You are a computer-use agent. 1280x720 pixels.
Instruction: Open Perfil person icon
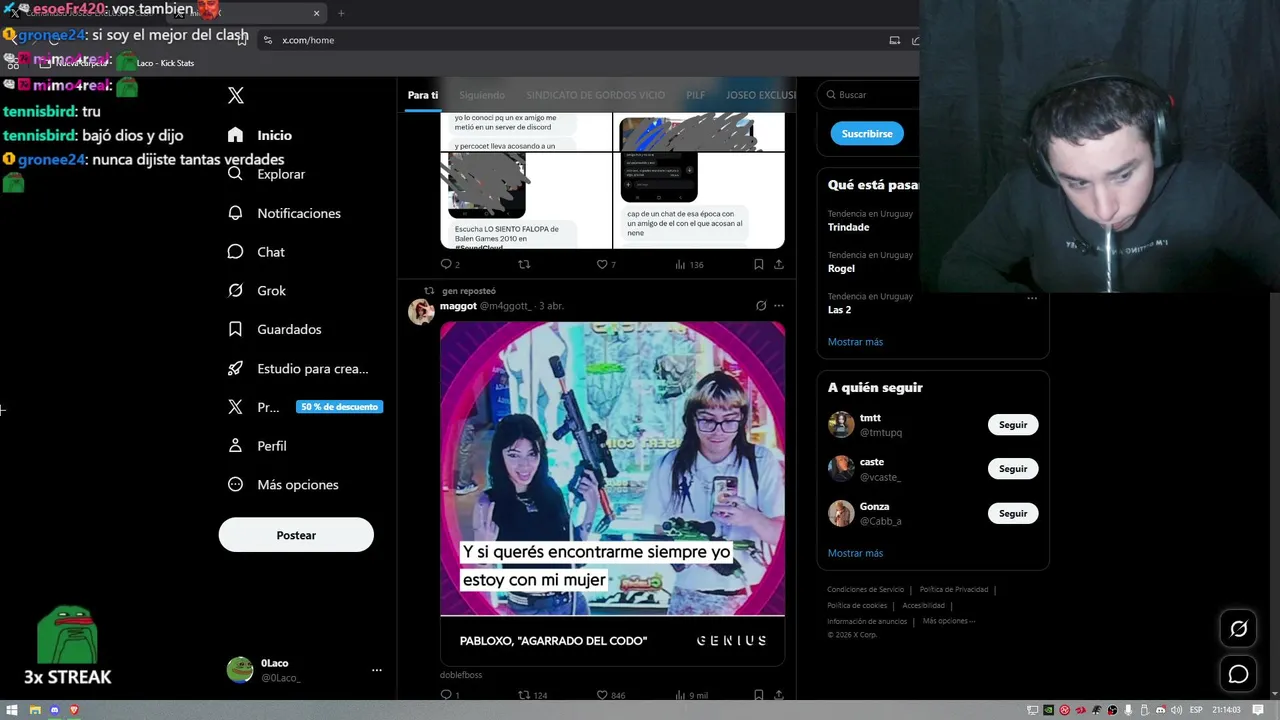235,446
